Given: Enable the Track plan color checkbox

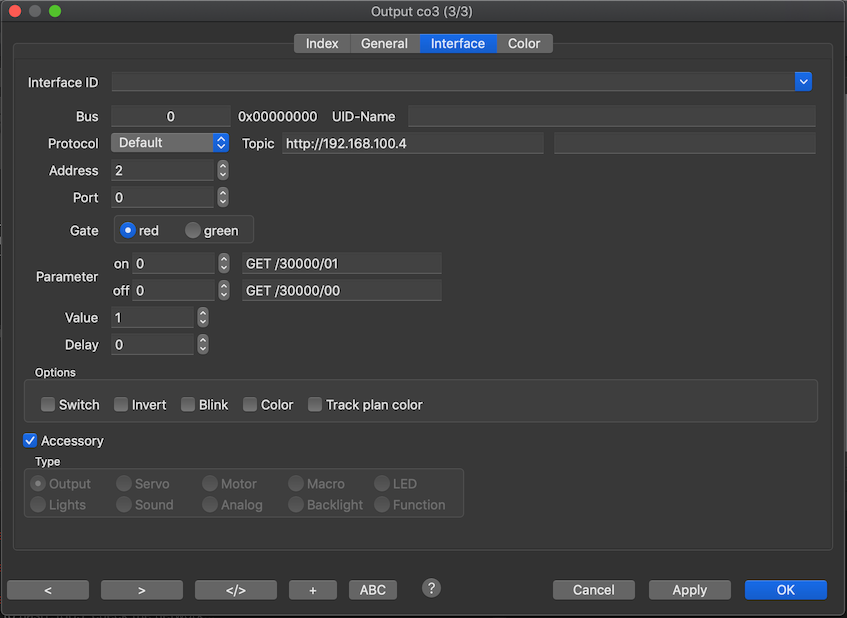Looking at the screenshot, I should [x=315, y=405].
